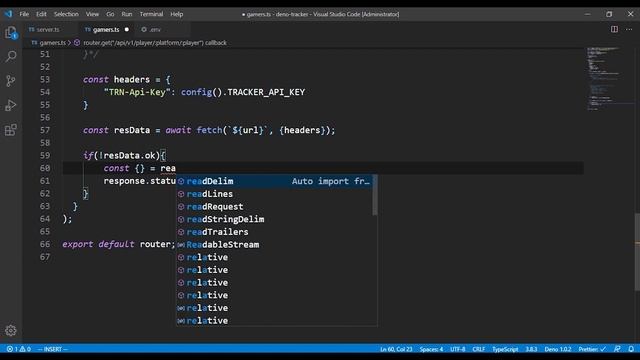Viewport: 640px width, 360px height.
Task: Select ReadableStream suggestion
Action: 274,244
